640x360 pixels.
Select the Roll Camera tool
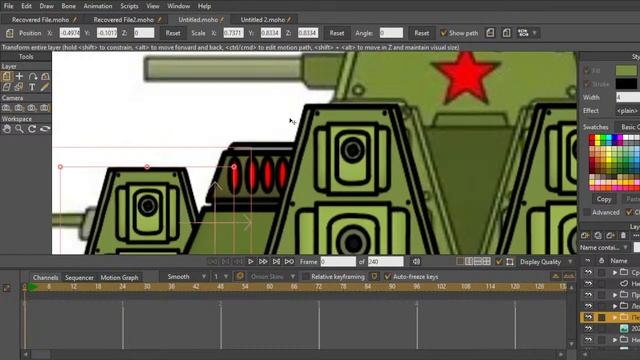point(32,108)
